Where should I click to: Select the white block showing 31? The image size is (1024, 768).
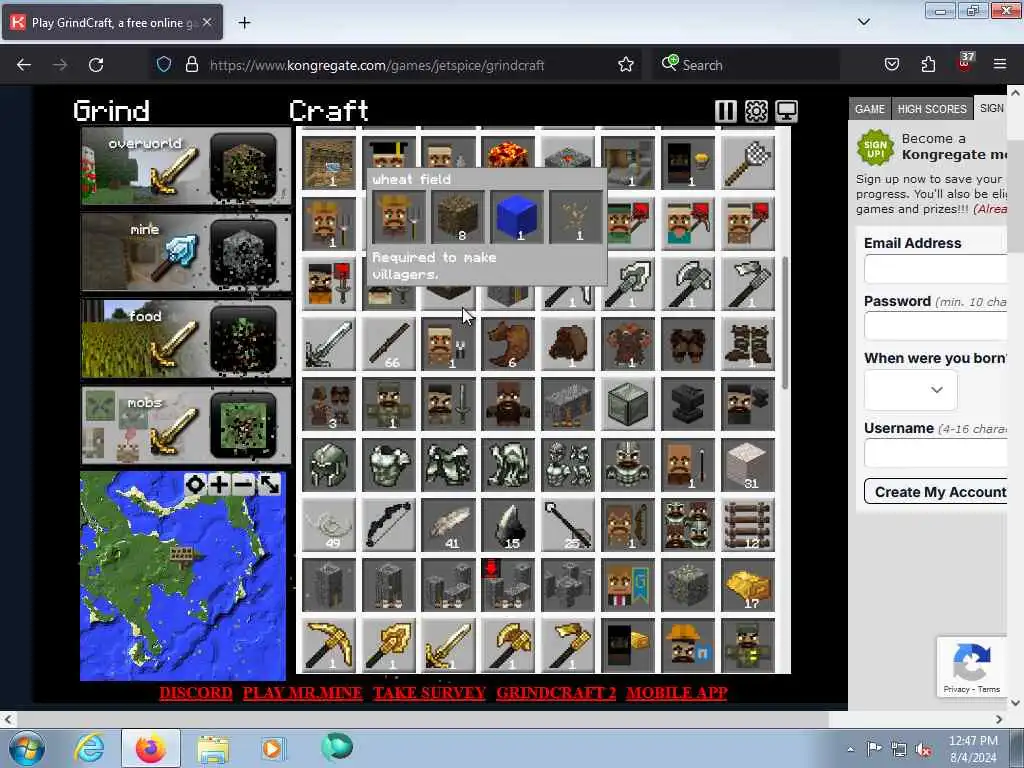748,464
